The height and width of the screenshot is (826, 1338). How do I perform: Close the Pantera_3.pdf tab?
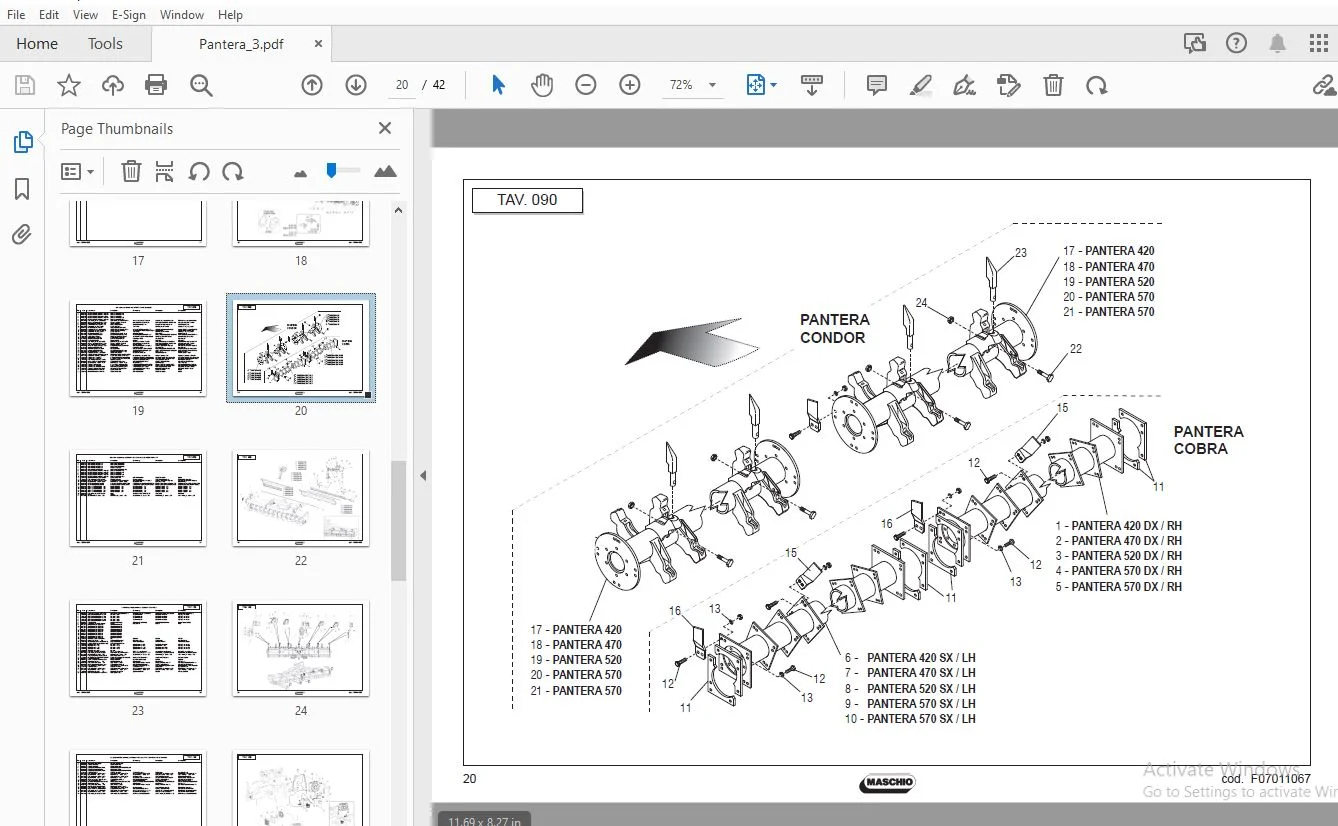click(x=319, y=44)
